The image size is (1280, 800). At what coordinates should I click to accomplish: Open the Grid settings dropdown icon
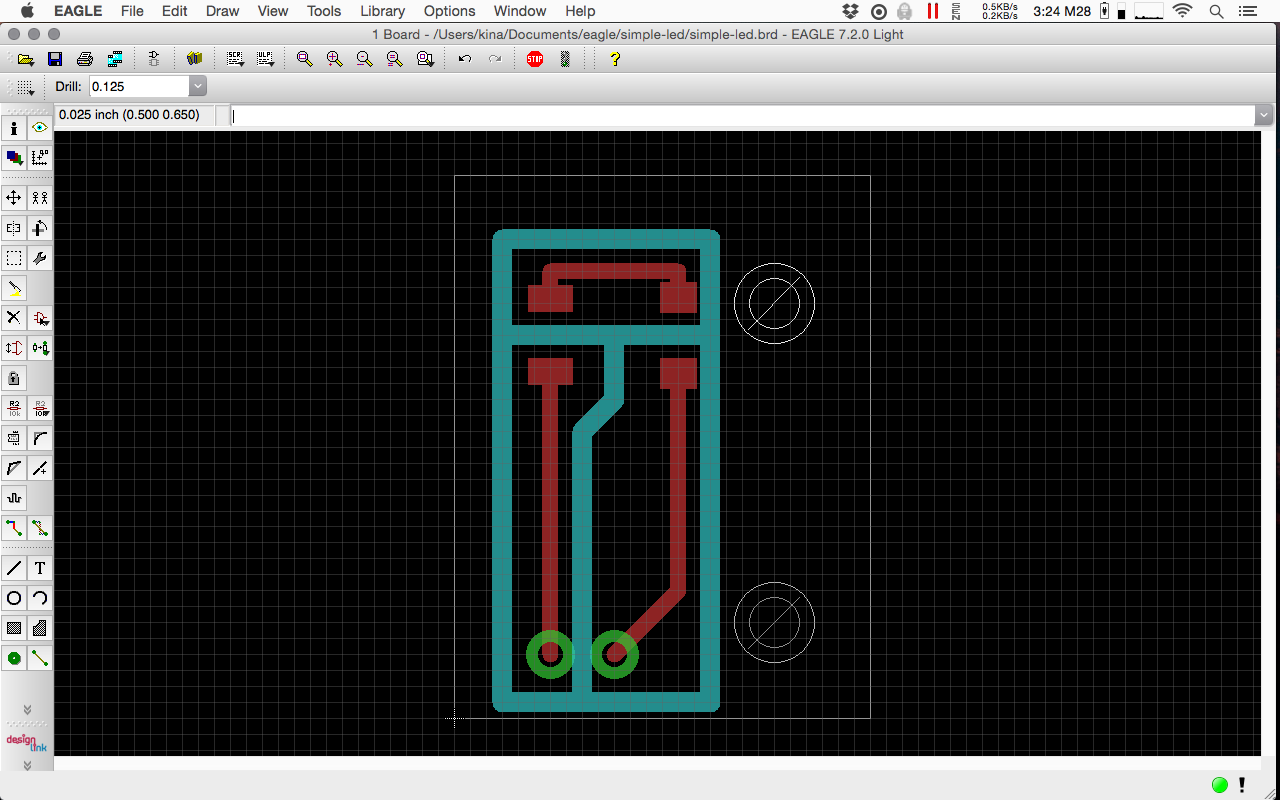(x=27, y=87)
